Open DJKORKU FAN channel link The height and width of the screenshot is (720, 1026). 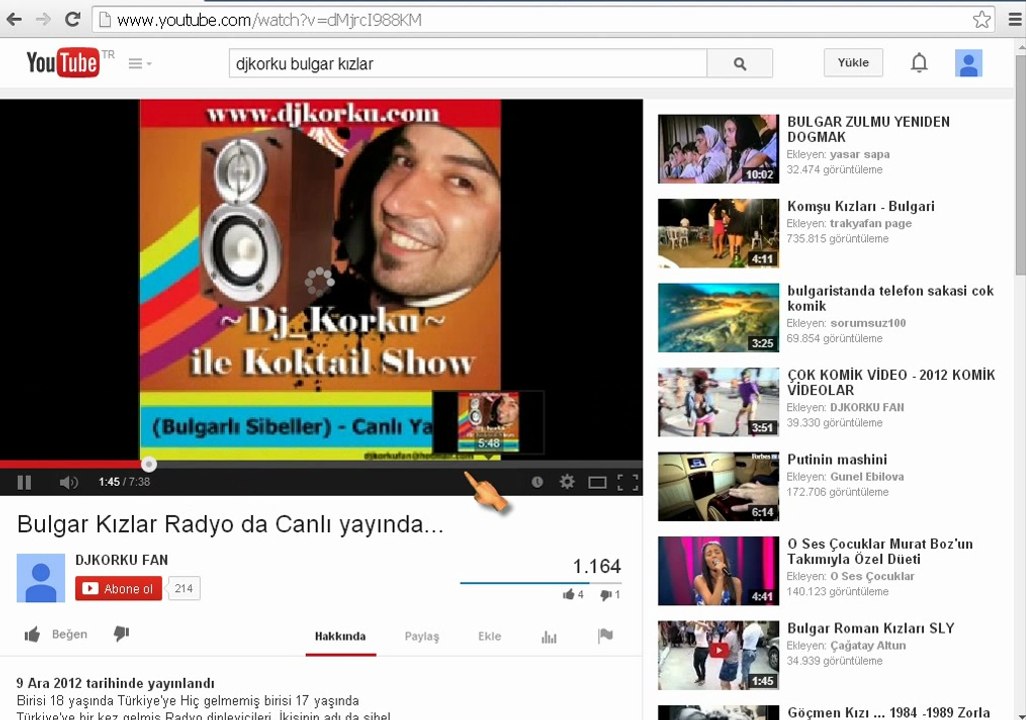click(122, 560)
